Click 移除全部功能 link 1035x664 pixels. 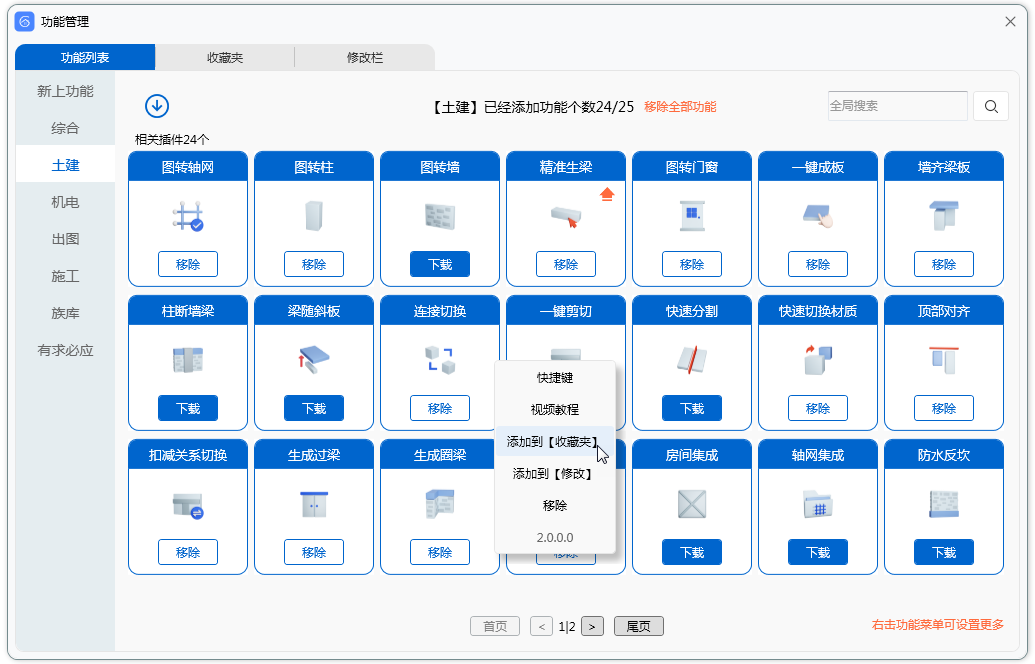[x=680, y=107]
